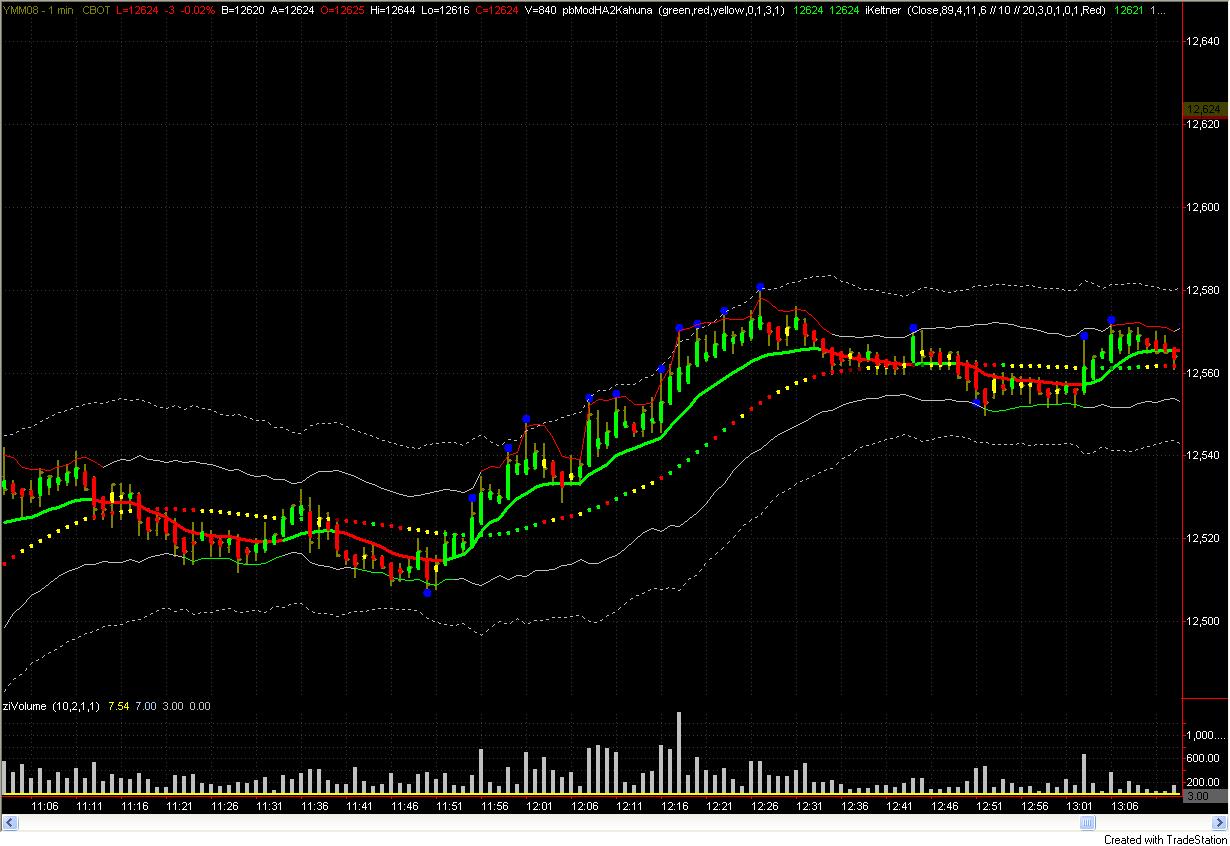The image size is (1230, 846).
Task: Click the blue dot at the 11:48 swing low
Action: point(428,593)
